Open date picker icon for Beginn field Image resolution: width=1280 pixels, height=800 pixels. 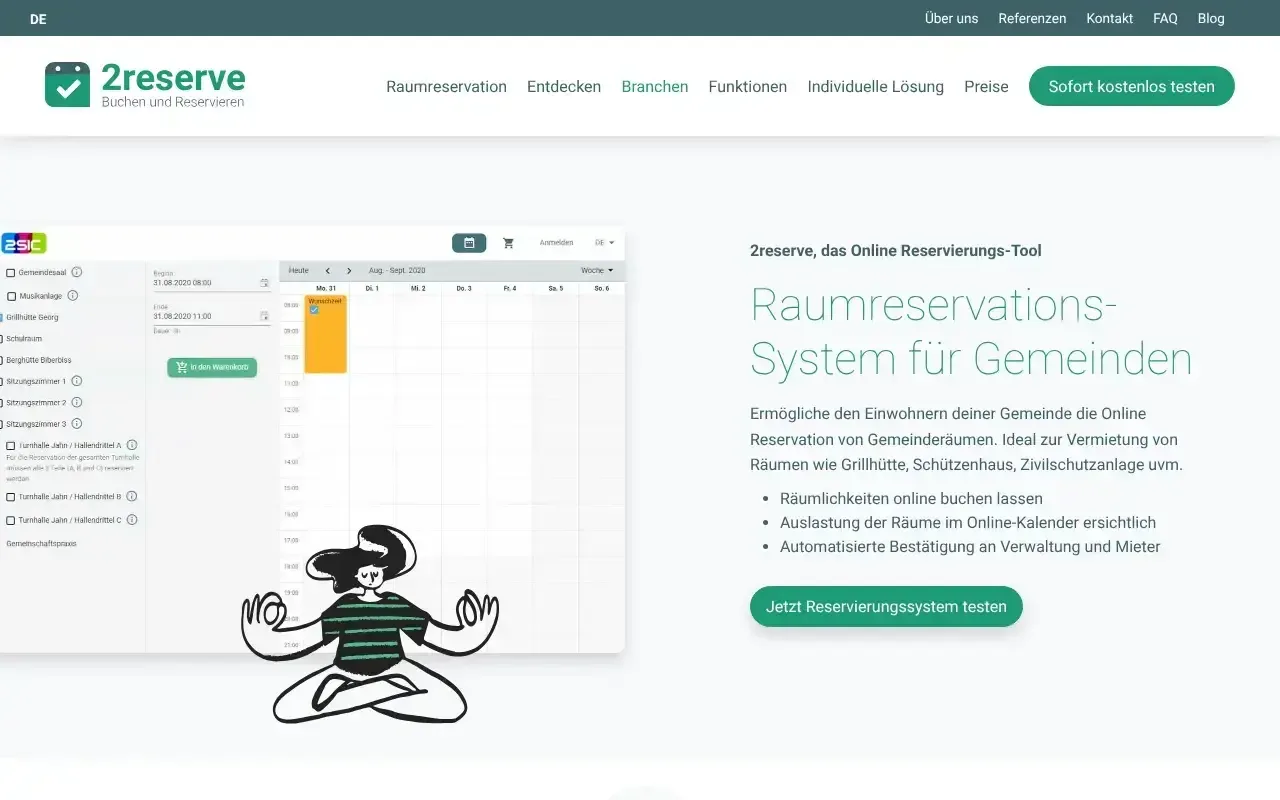(x=264, y=283)
